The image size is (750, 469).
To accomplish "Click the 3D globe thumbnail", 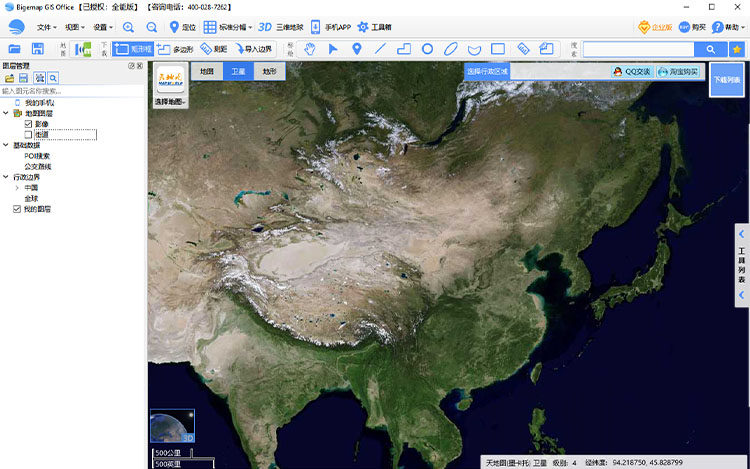I will [x=172, y=425].
